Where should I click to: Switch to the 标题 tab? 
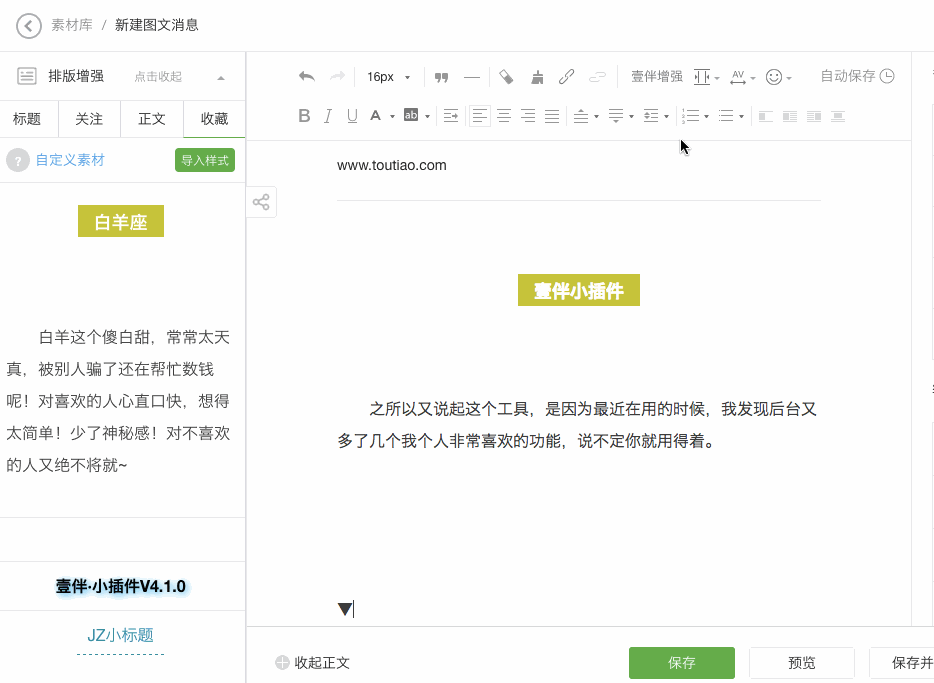tap(27, 119)
